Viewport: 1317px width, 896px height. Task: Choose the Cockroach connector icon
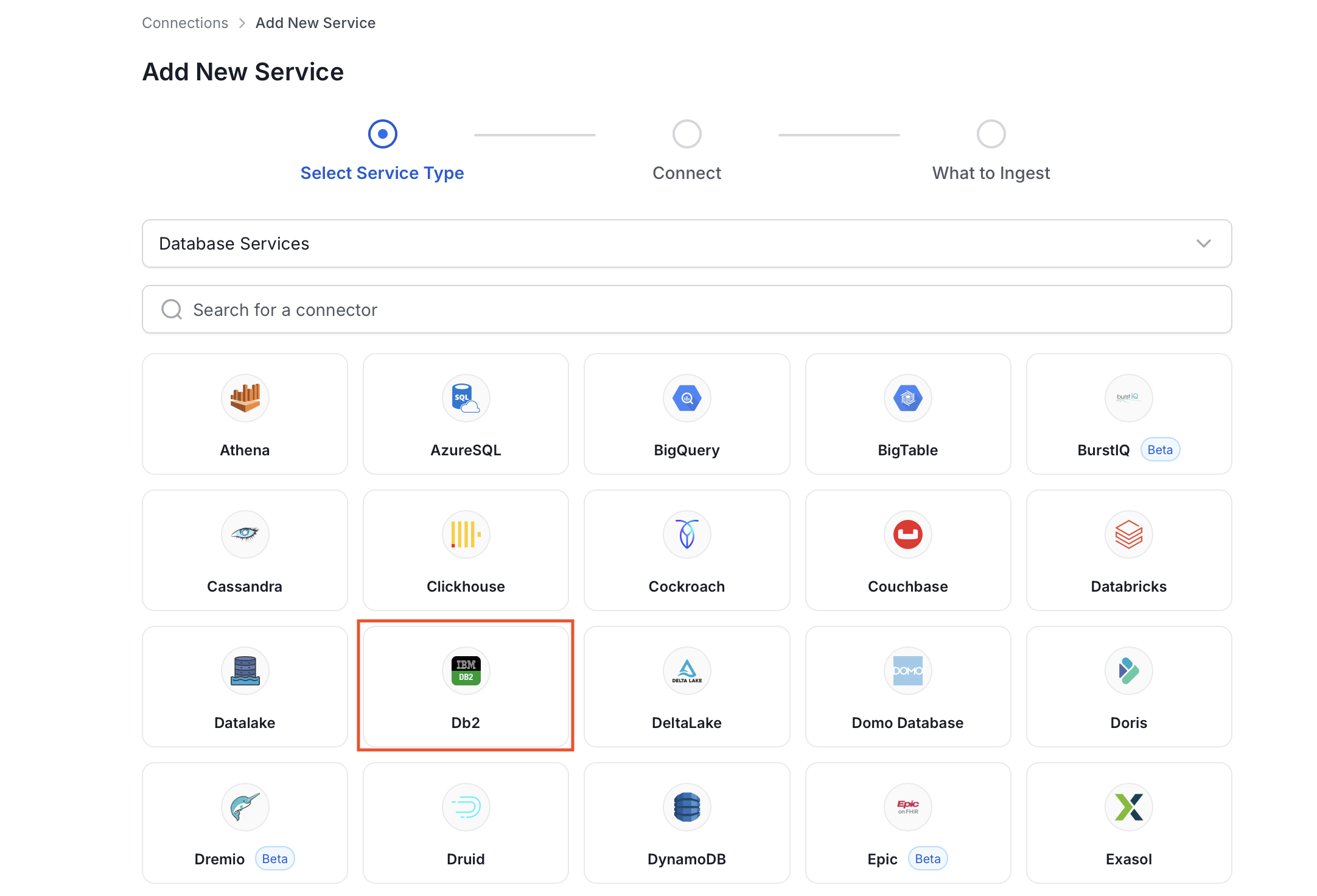(686, 534)
